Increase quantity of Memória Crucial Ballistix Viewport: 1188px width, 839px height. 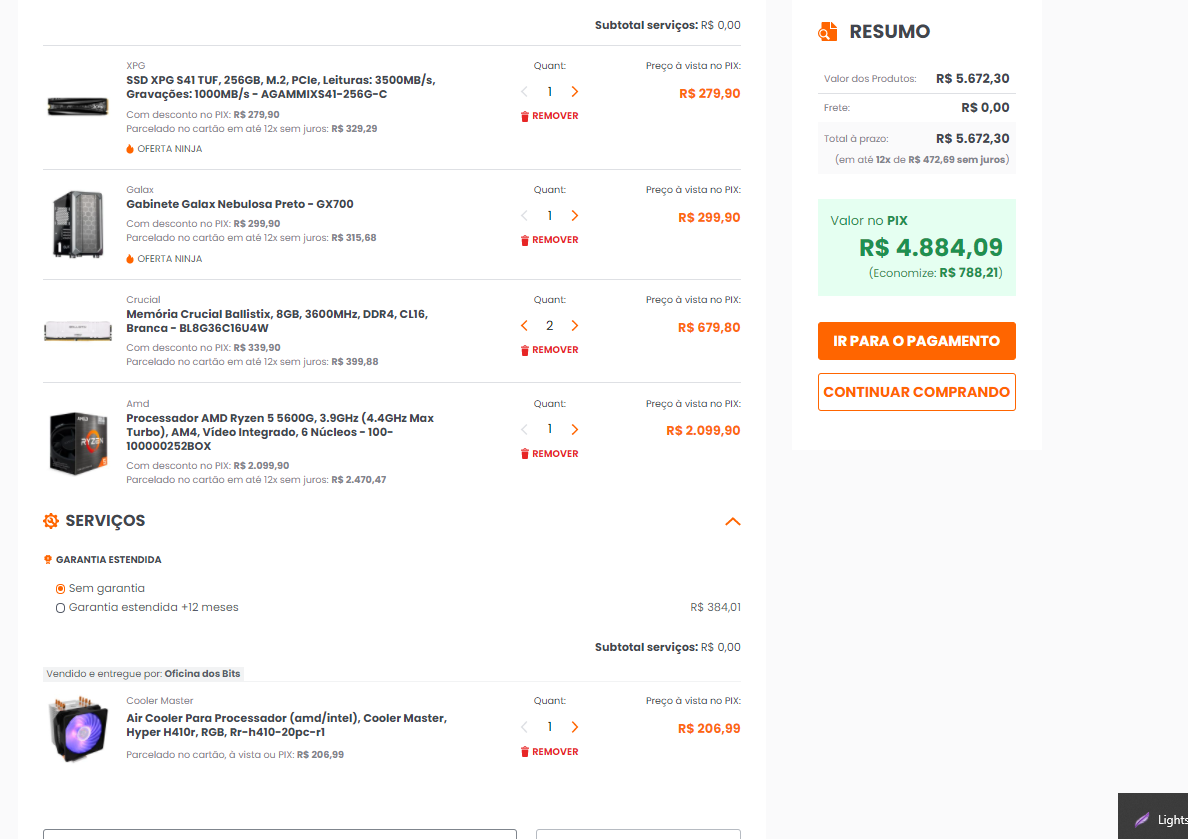pyautogui.click(x=574, y=326)
